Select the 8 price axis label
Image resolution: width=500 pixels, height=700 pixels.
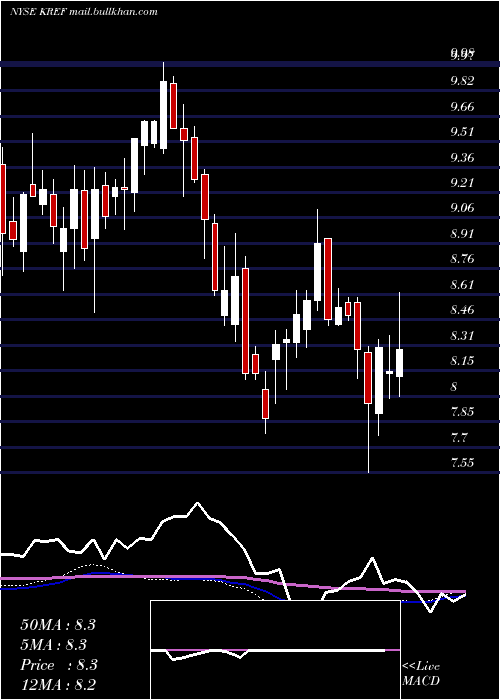click(454, 386)
